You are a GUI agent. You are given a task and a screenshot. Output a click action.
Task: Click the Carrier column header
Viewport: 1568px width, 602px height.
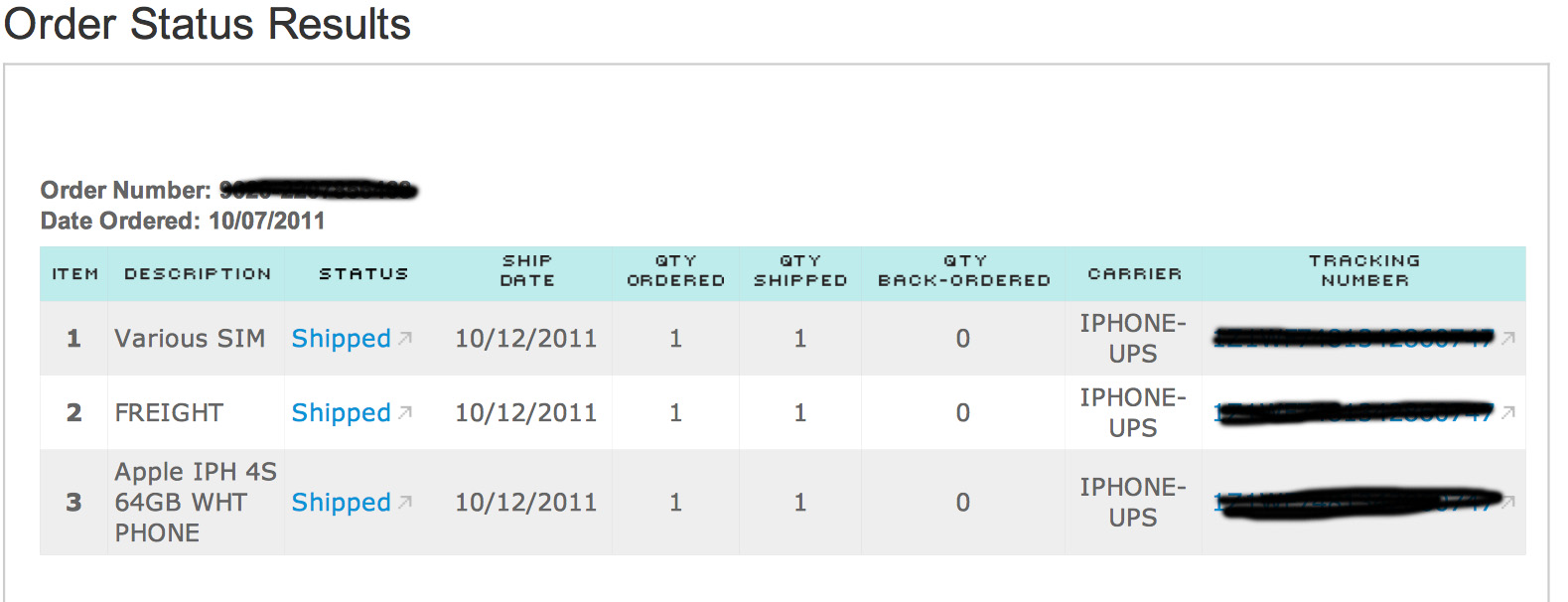point(1135,273)
